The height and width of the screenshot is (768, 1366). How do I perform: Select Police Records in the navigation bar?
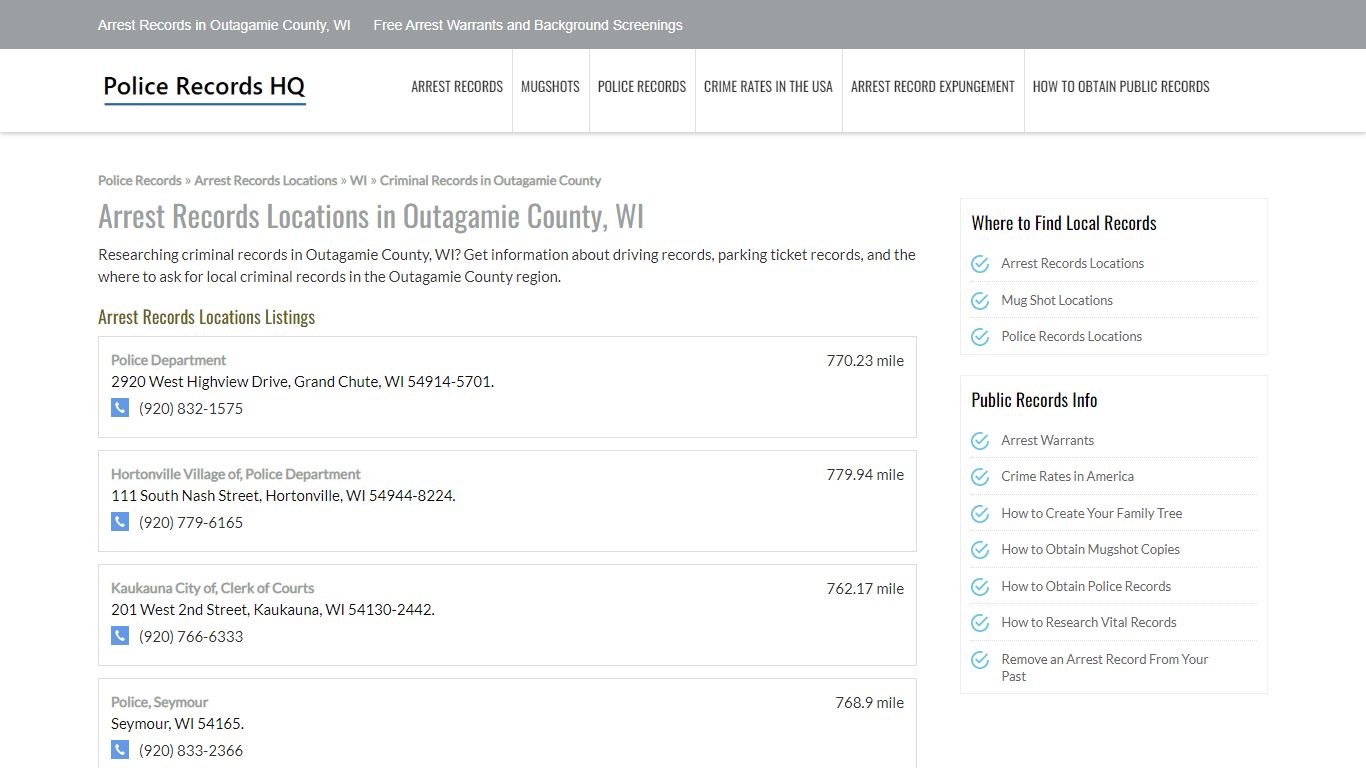pyautogui.click(x=642, y=87)
